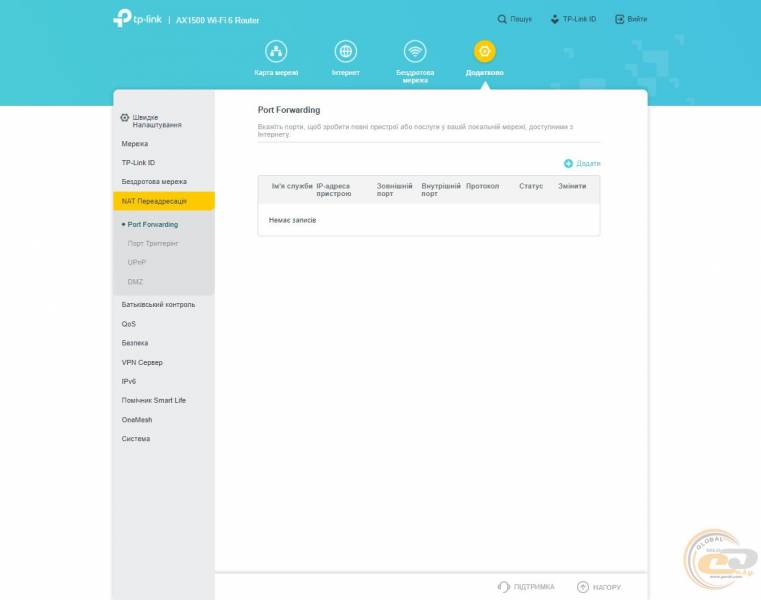Click the Немає записів empty table text
This screenshot has width=761, height=600.
click(292, 220)
